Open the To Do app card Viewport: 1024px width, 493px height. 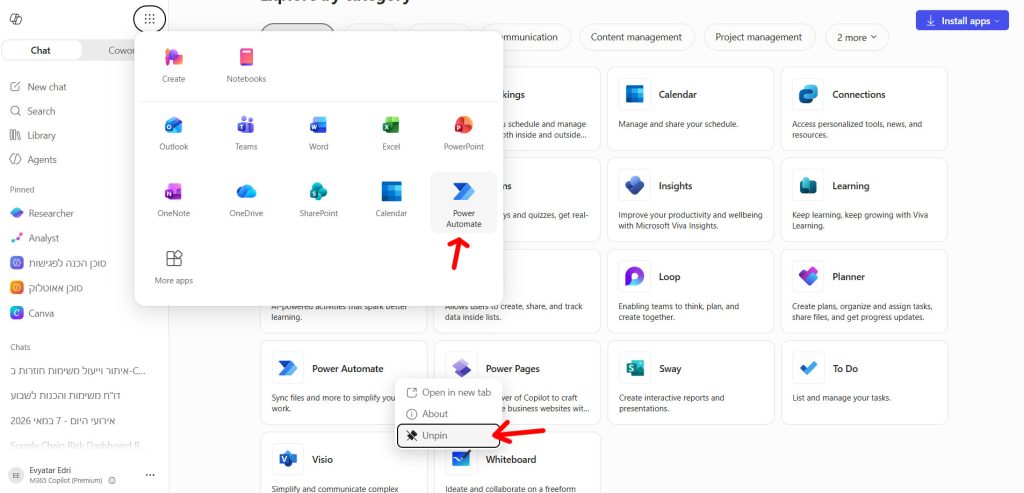click(864, 383)
